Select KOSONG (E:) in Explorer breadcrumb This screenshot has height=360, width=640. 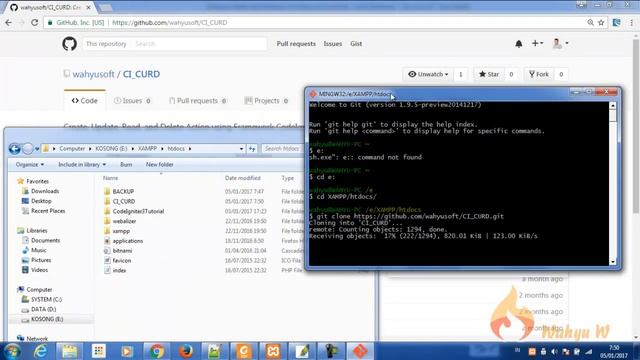coord(111,149)
